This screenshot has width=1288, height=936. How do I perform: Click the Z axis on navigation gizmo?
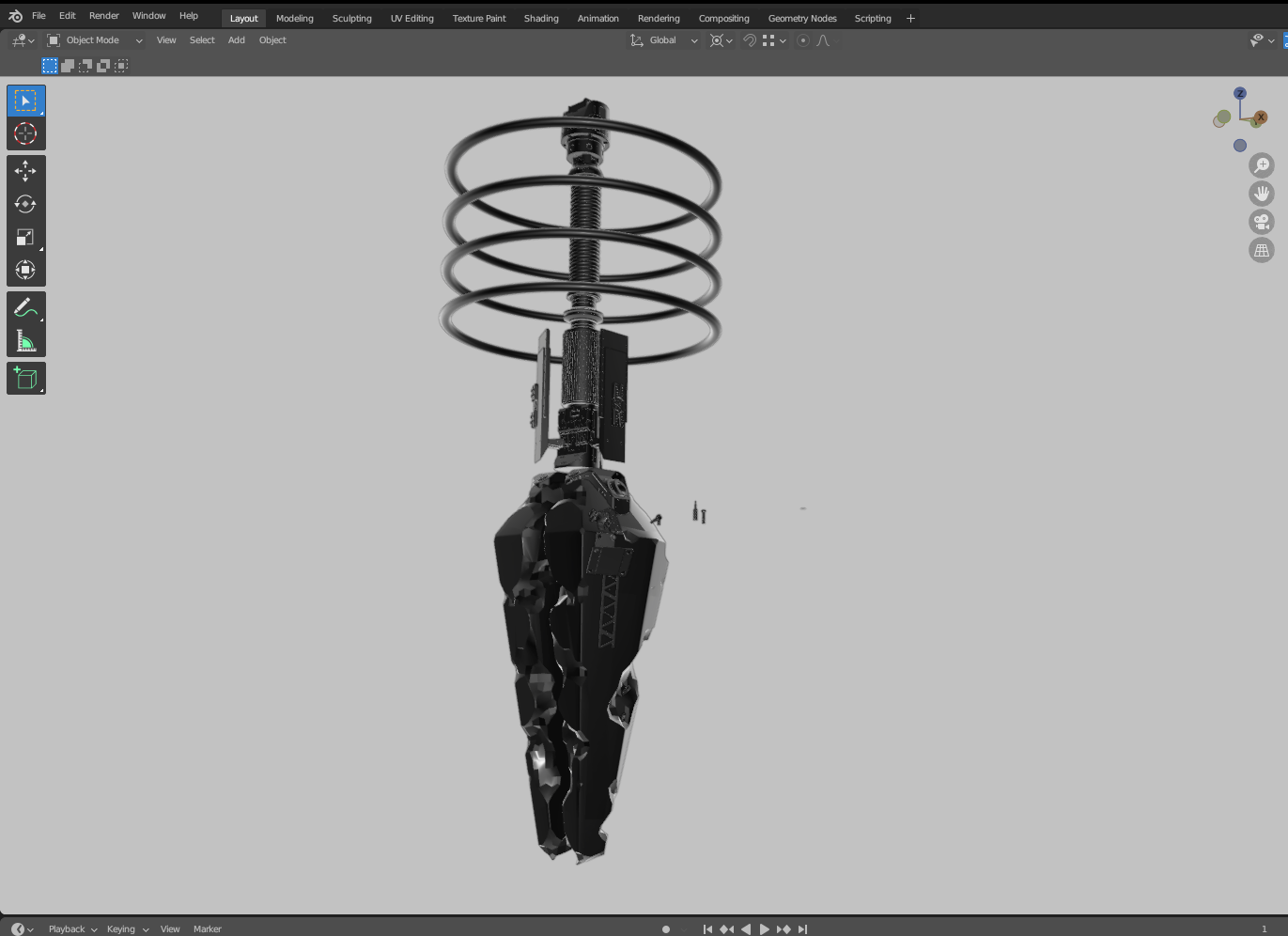click(1240, 93)
